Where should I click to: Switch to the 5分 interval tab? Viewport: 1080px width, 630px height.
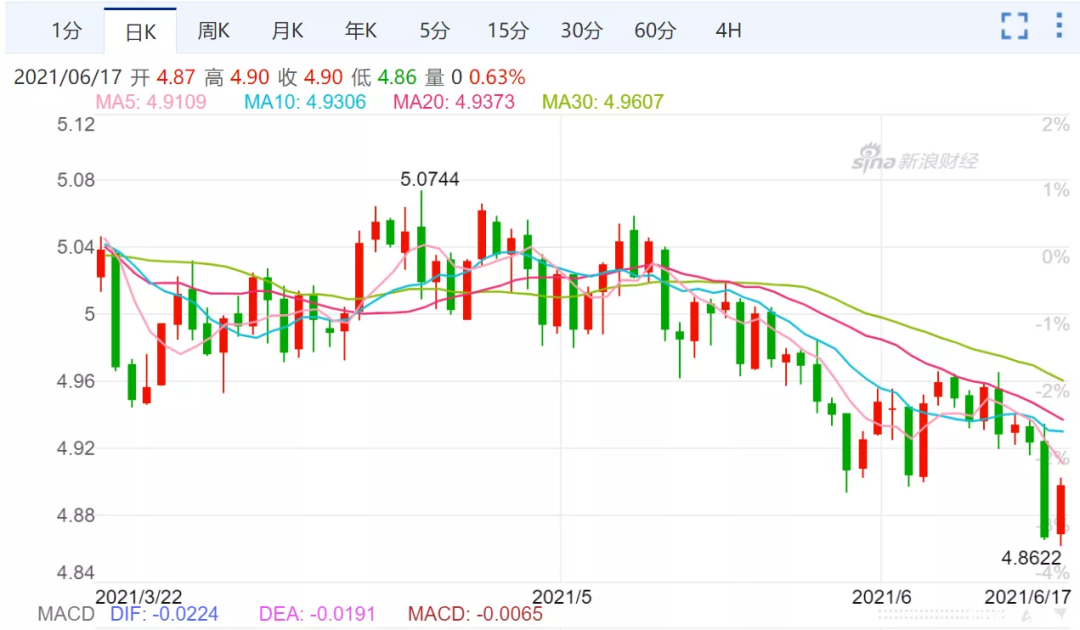click(435, 30)
